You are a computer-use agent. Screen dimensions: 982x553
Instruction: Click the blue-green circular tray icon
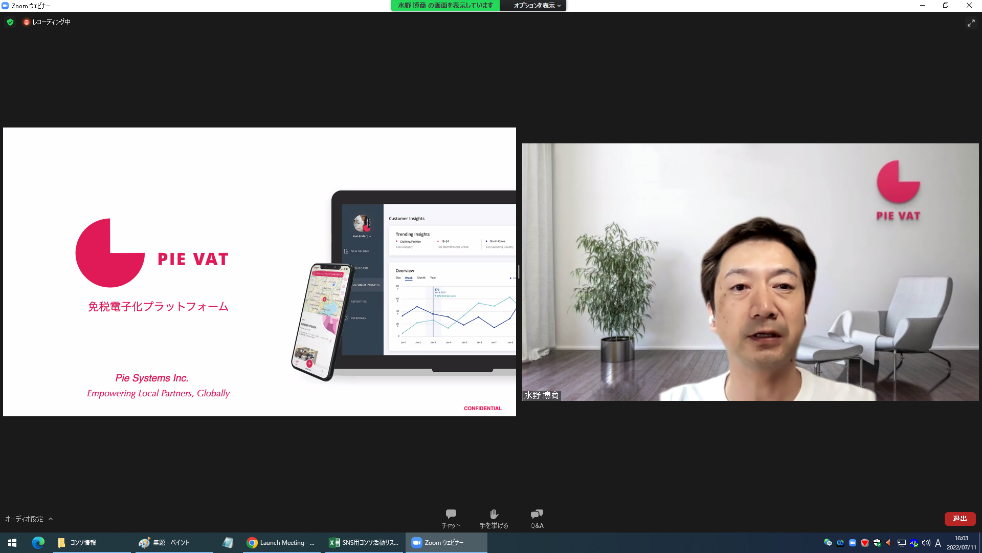tap(914, 543)
